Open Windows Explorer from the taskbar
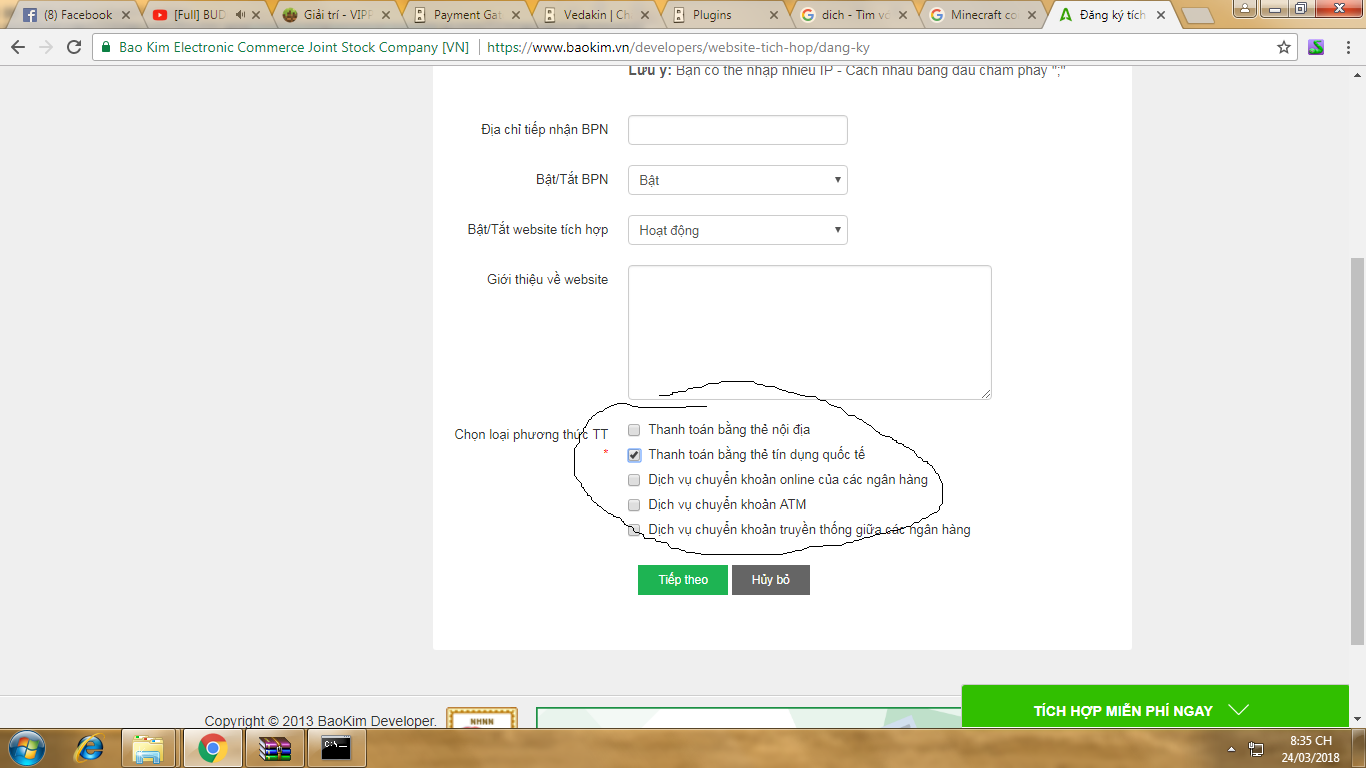 click(x=148, y=748)
